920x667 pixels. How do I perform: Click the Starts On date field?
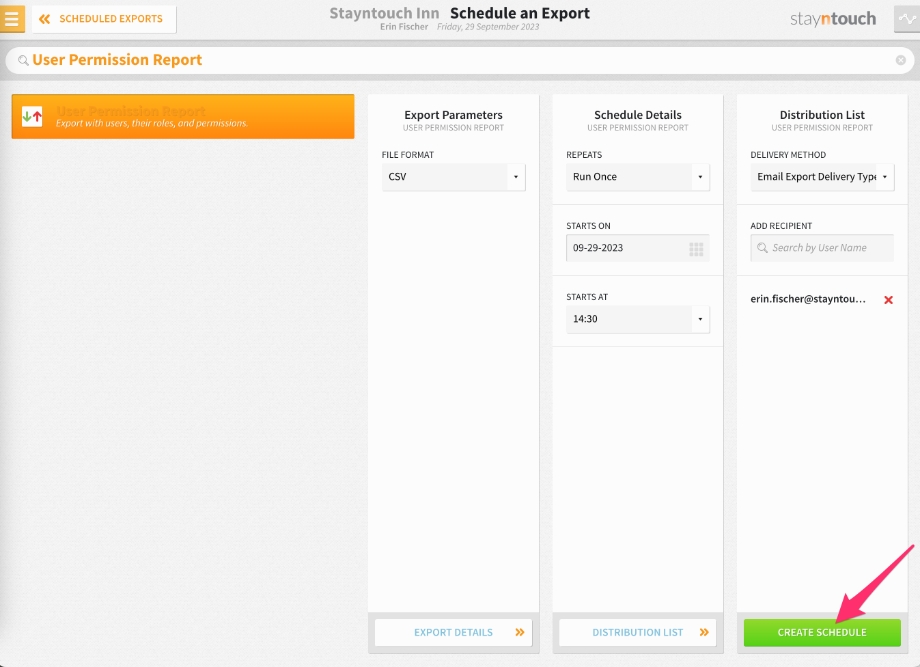638,248
